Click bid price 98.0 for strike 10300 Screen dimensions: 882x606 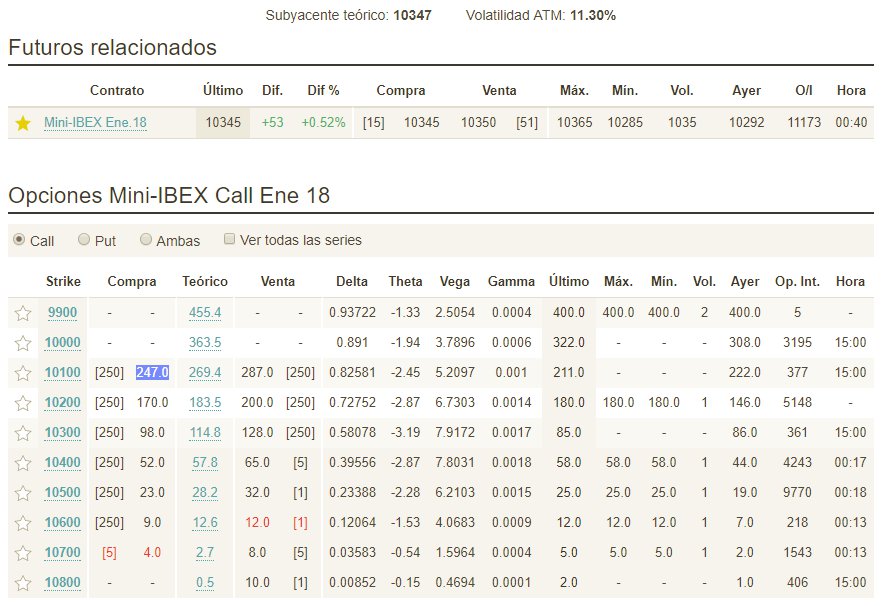(x=152, y=432)
